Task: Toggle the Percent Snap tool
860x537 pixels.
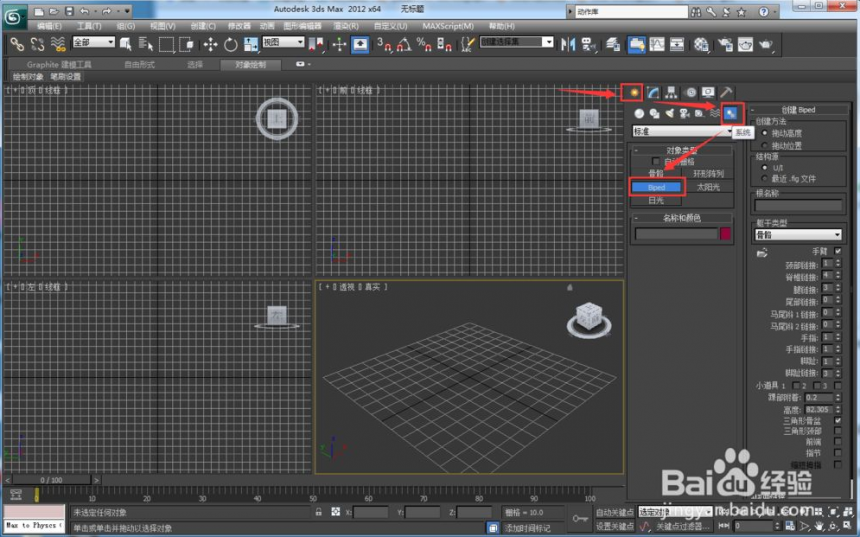Action: (423, 44)
